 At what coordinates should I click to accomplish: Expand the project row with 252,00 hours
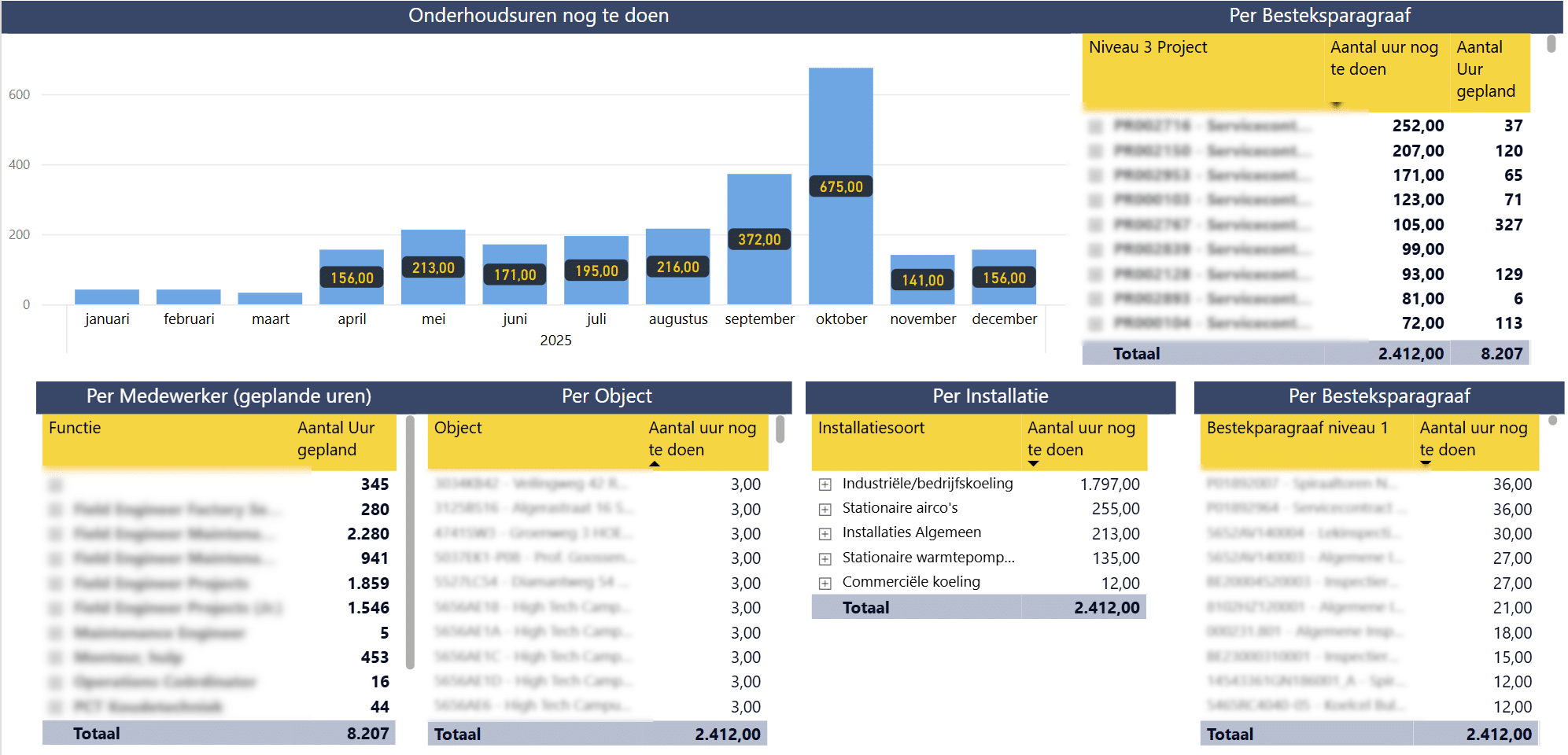coord(1094,126)
